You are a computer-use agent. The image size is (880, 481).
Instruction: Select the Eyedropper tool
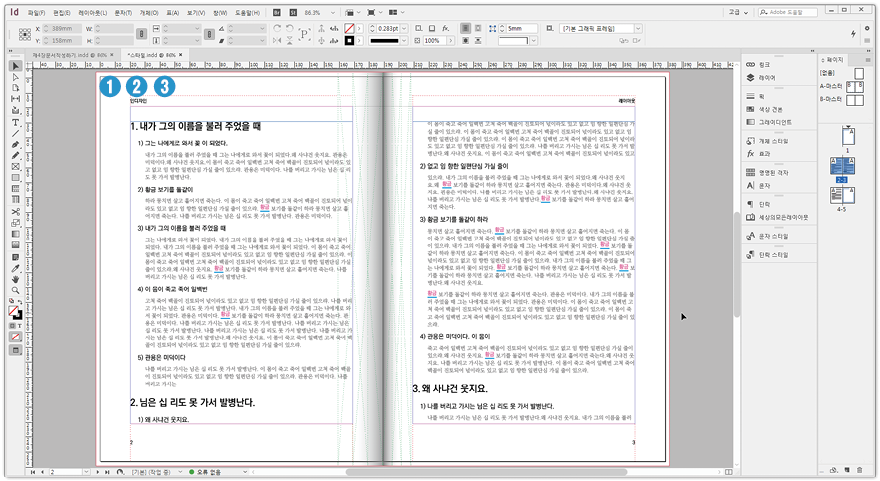coord(16,268)
